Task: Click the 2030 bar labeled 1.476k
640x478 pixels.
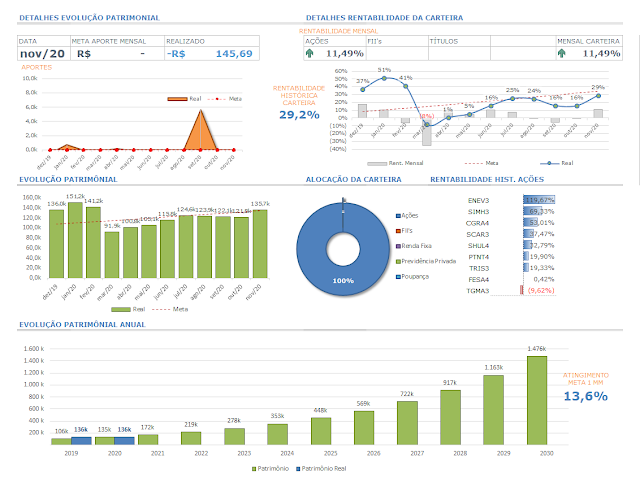Action: (x=537, y=400)
